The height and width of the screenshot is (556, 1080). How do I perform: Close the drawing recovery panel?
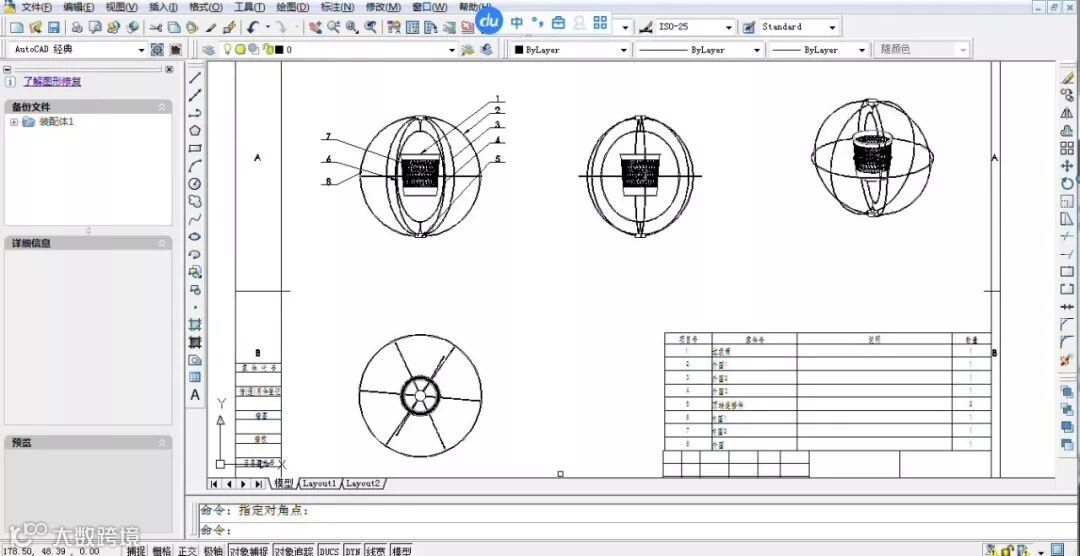[169, 70]
